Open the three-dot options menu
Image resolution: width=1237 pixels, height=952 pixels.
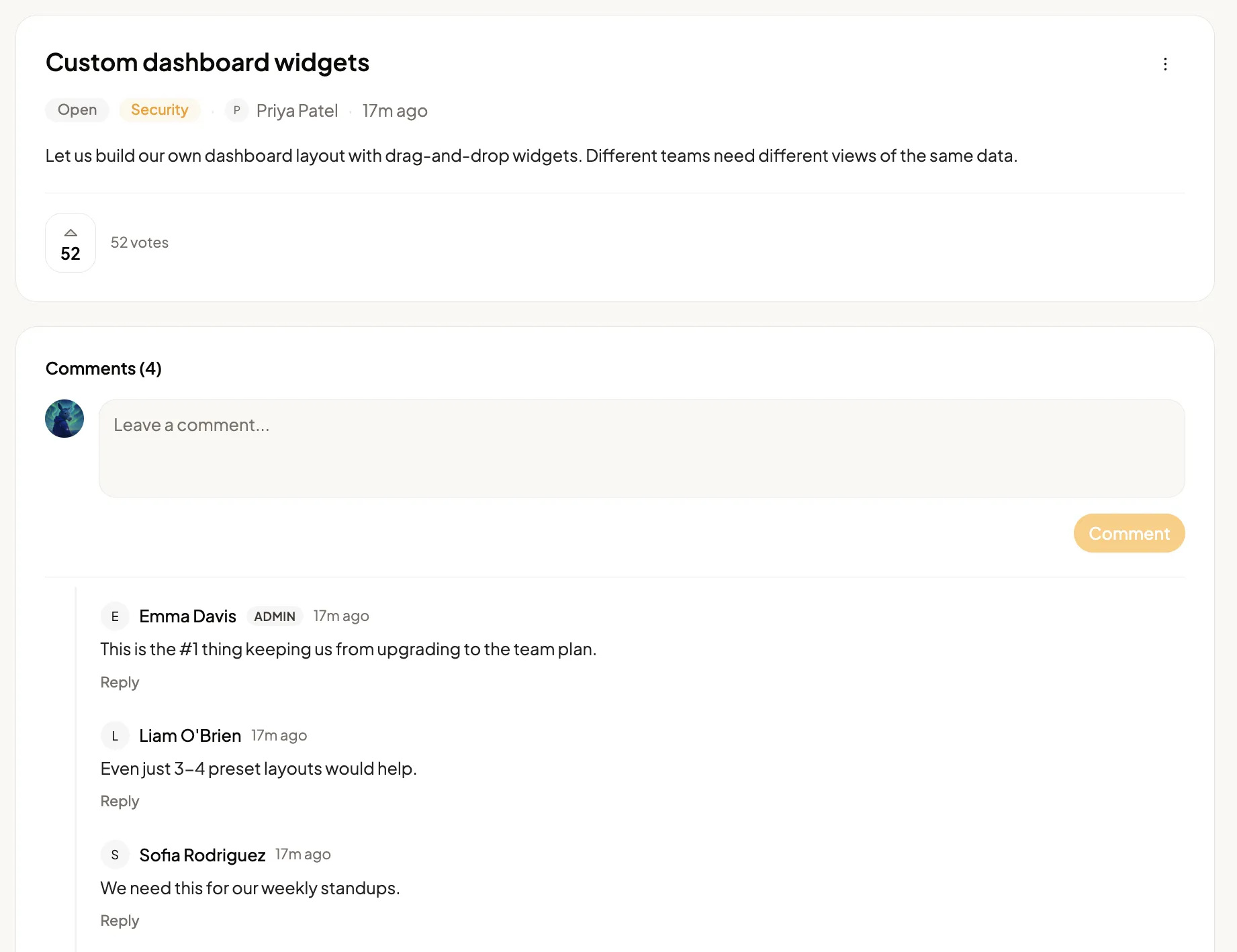click(x=1165, y=64)
